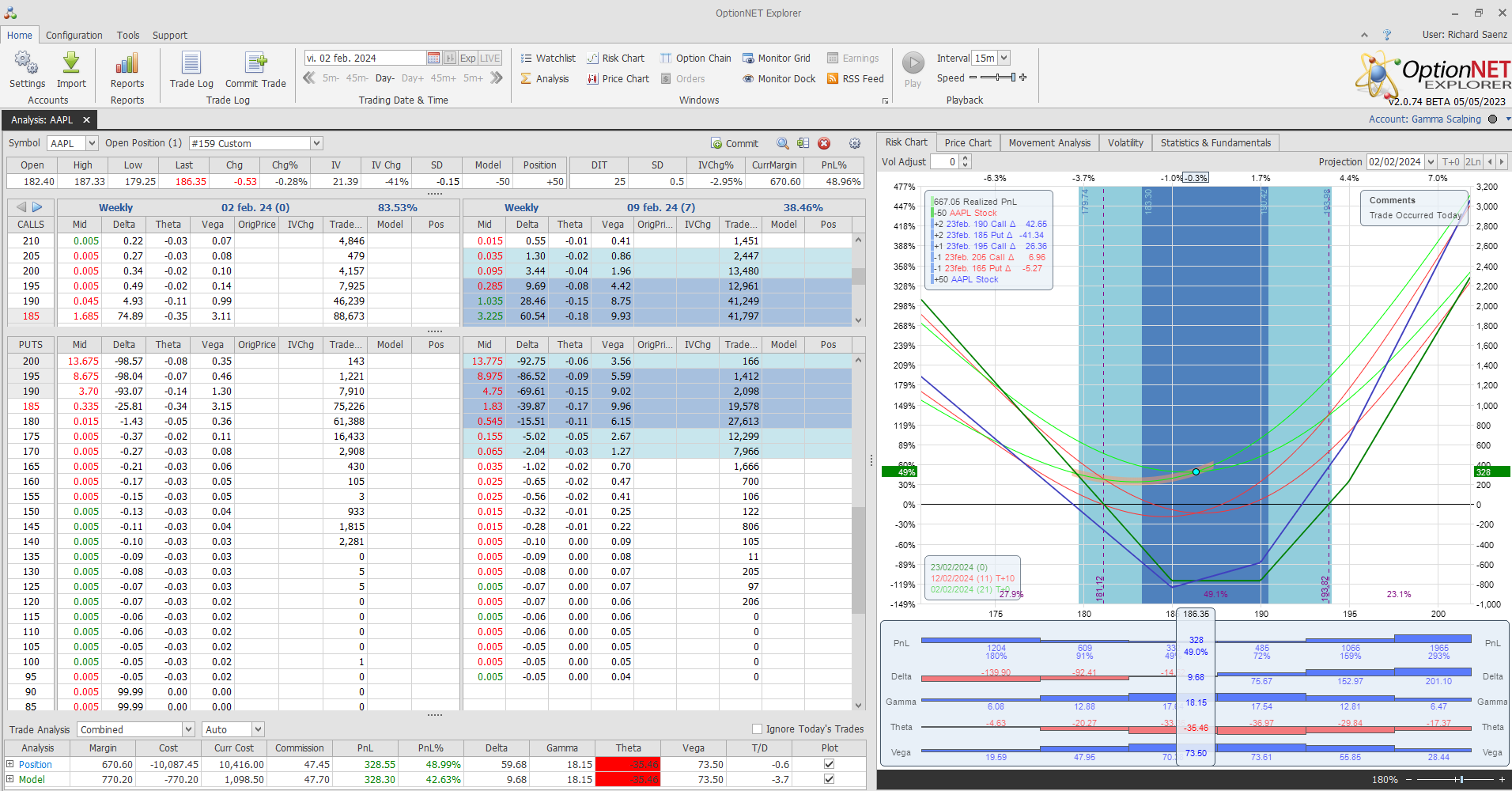Click the magnifier search icon beside Commit

pyautogui.click(x=783, y=143)
